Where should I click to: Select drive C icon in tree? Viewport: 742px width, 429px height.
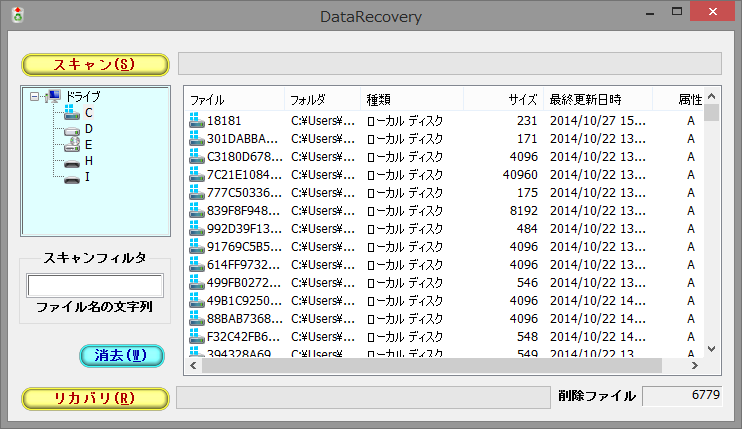coord(72,113)
